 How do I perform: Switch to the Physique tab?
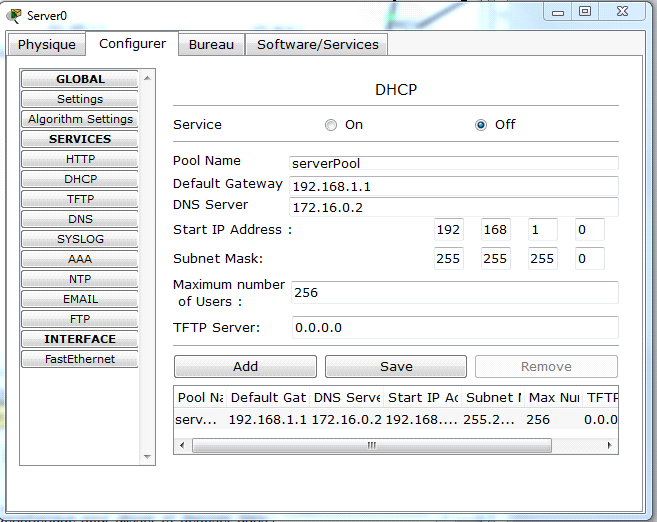coord(46,45)
